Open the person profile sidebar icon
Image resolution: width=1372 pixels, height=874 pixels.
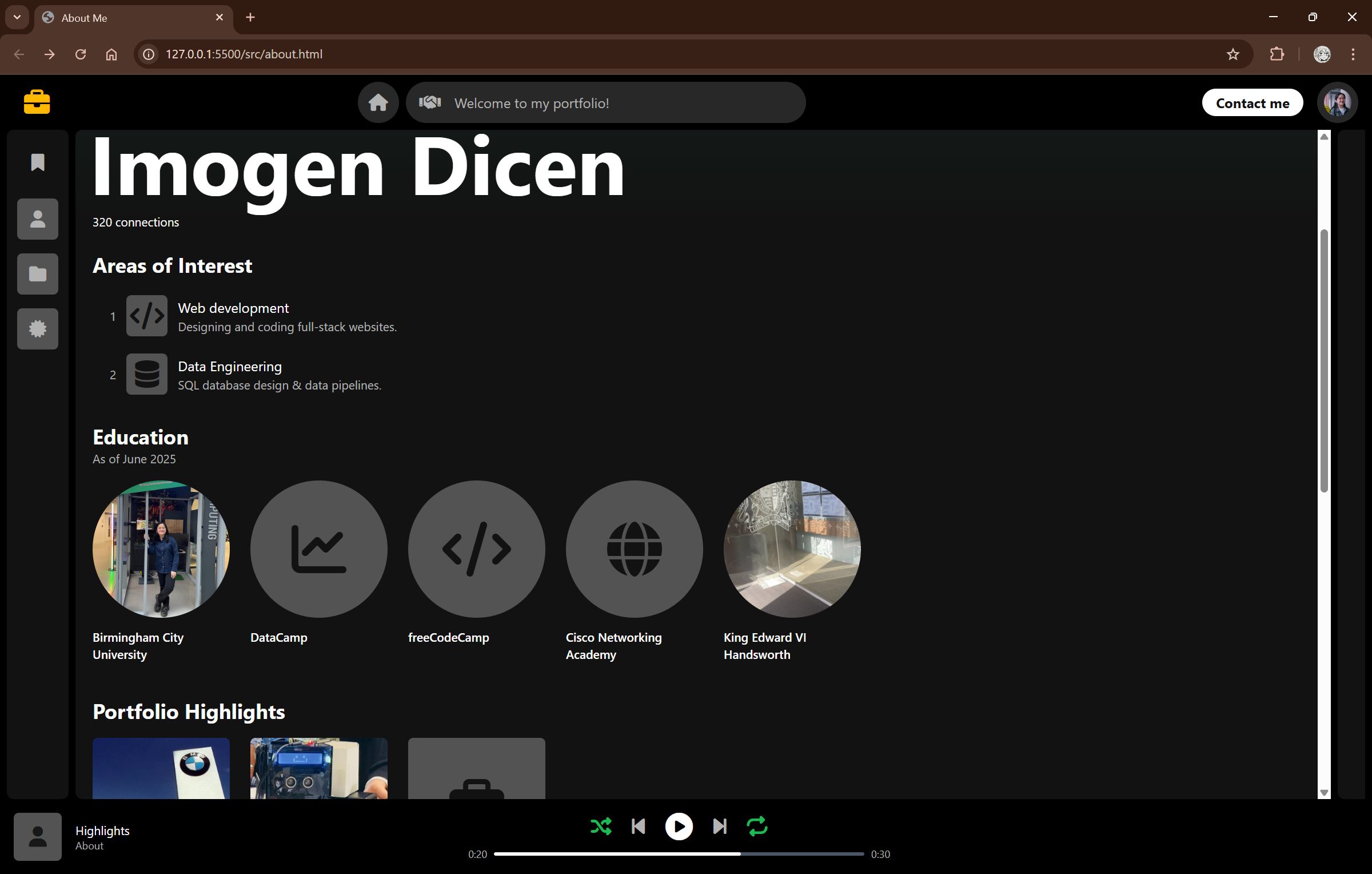(38, 219)
